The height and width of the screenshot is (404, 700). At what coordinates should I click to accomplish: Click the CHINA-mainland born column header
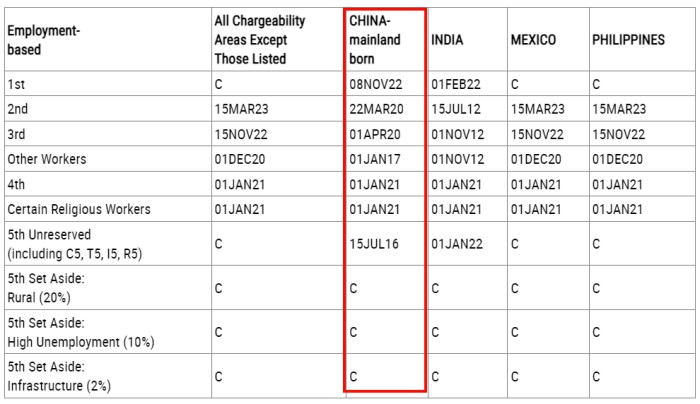[375, 39]
